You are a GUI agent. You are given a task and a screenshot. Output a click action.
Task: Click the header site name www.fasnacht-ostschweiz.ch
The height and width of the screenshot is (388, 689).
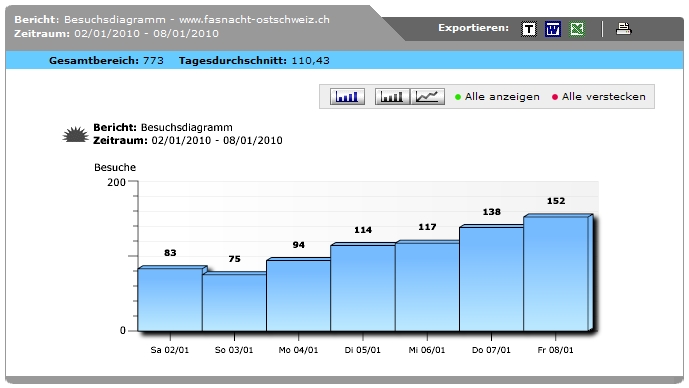pyautogui.click(x=254, y=20)
